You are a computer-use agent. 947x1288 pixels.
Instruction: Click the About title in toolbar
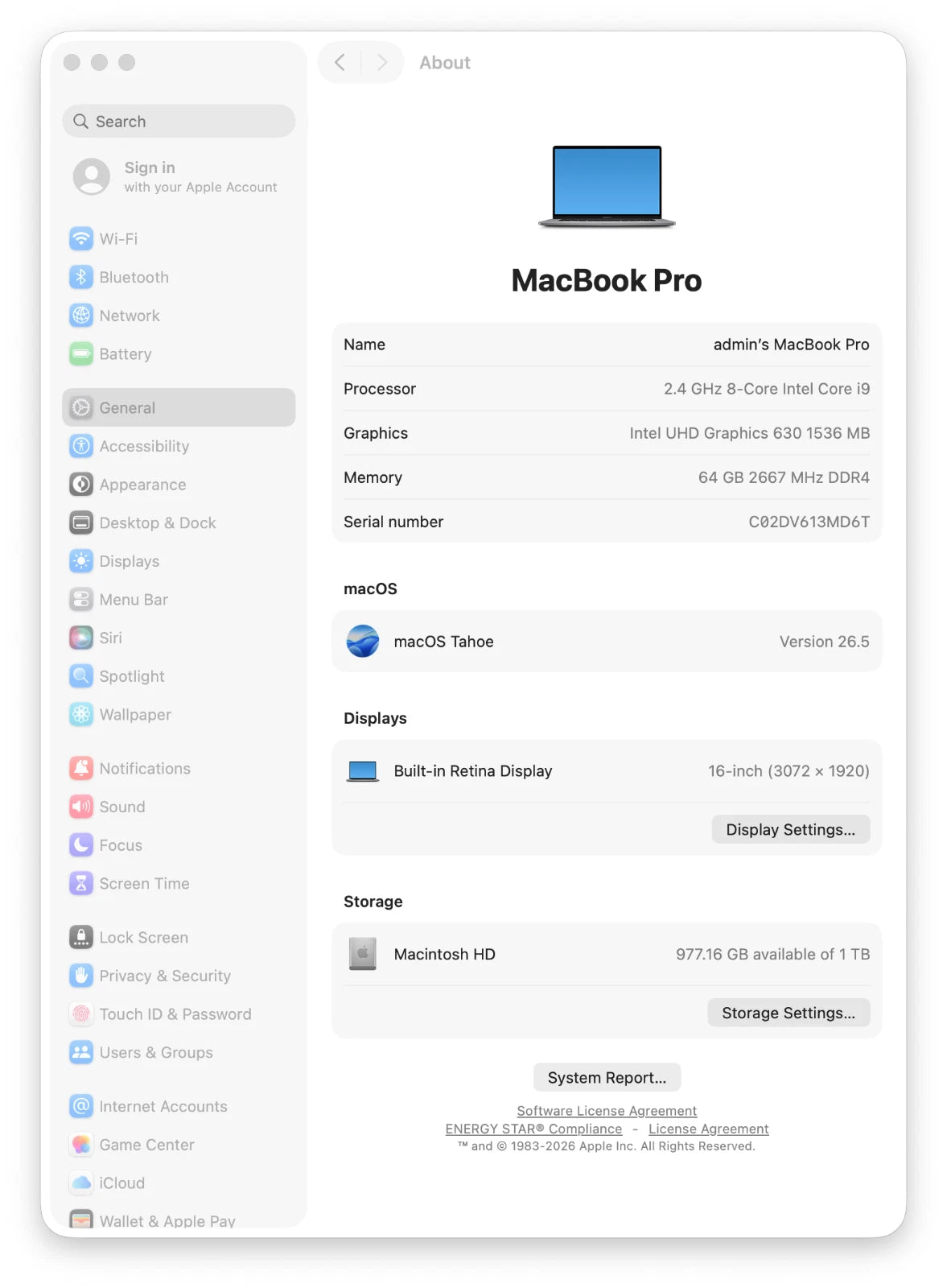(x=445, y=63)
